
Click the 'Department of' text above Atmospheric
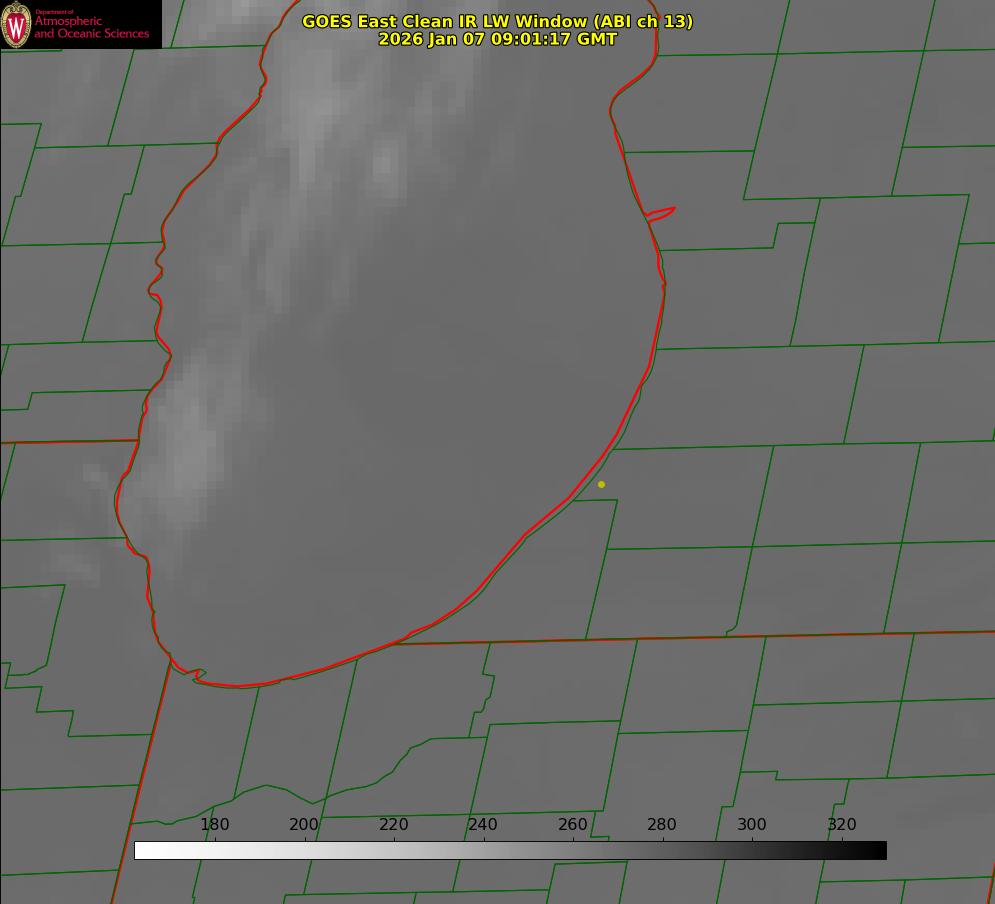pos(47,12)
